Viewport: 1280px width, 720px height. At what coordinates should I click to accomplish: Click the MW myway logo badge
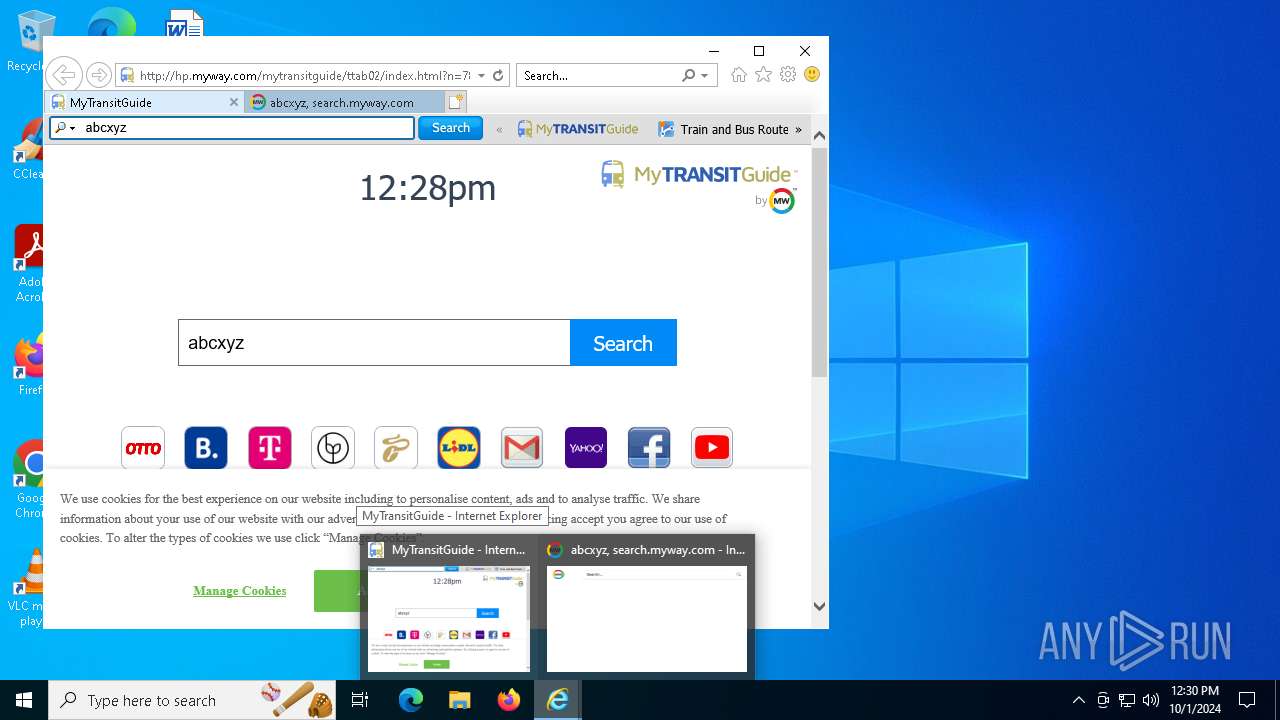click(782, 201)
